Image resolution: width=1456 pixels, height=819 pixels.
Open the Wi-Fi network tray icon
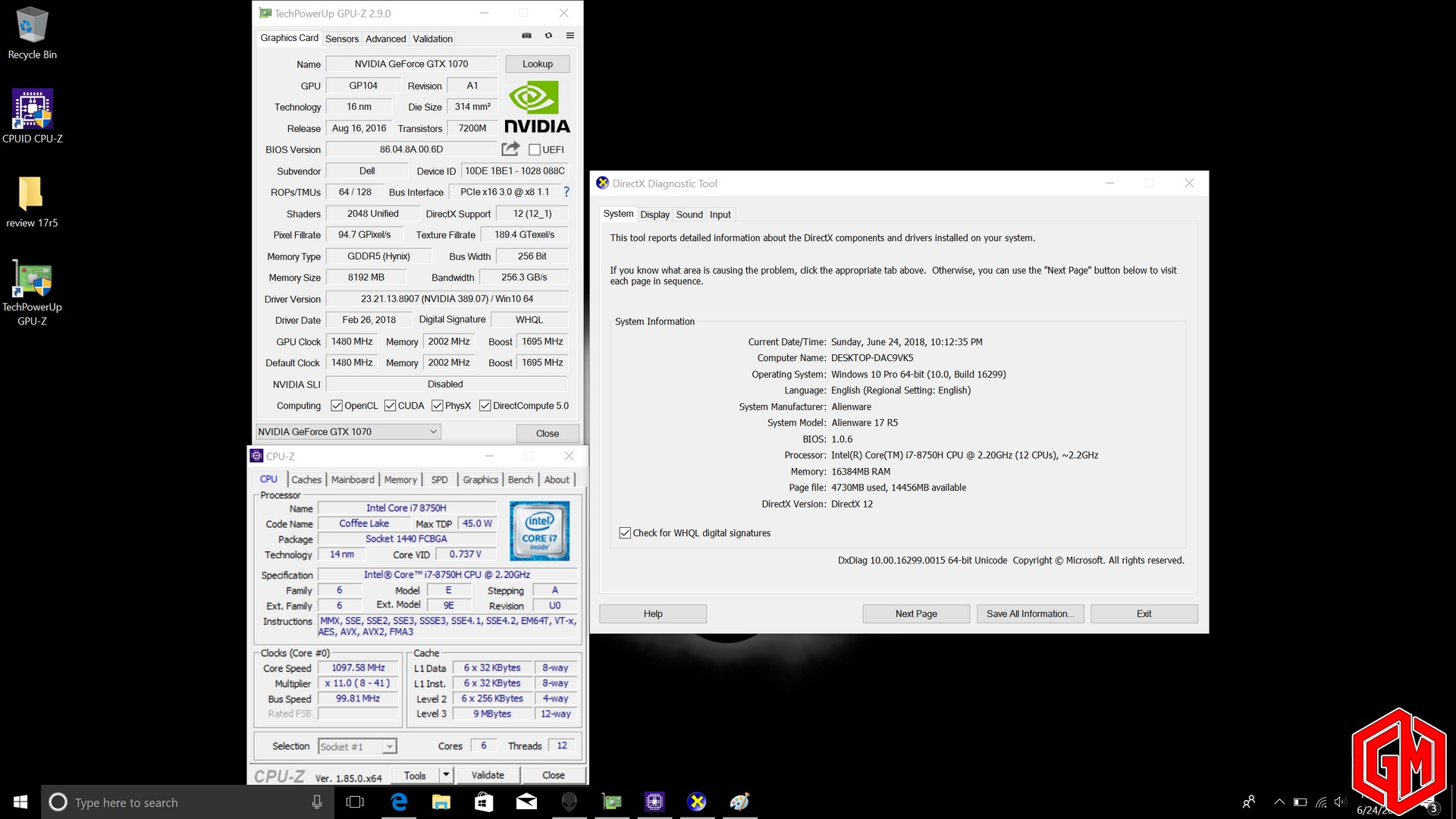point(1321,802)
